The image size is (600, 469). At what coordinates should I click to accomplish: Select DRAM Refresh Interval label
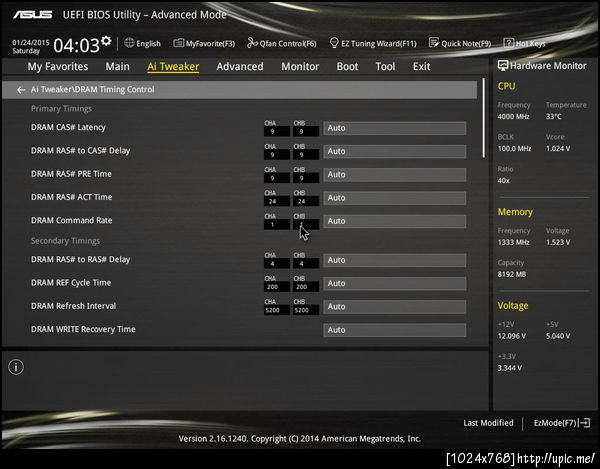coord(73,306)
